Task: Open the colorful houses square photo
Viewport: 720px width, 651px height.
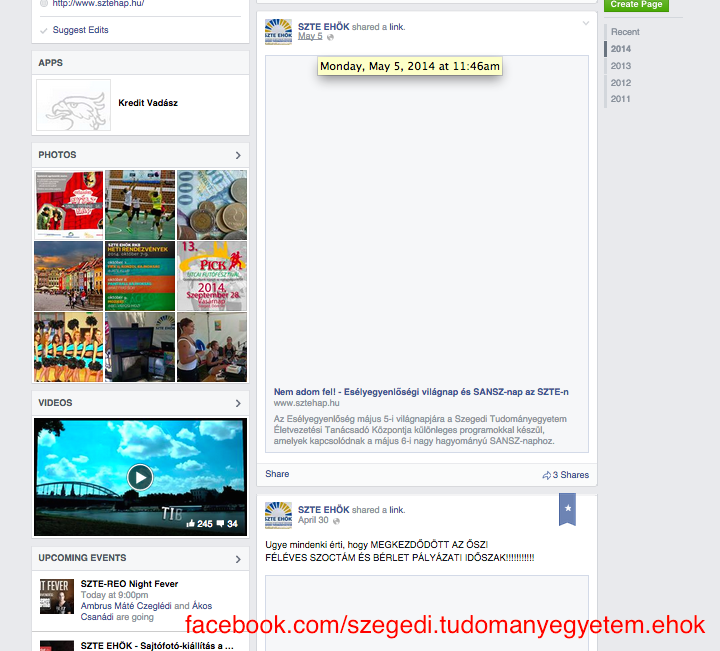Action: pyautogui.click(x=69, y=276)
